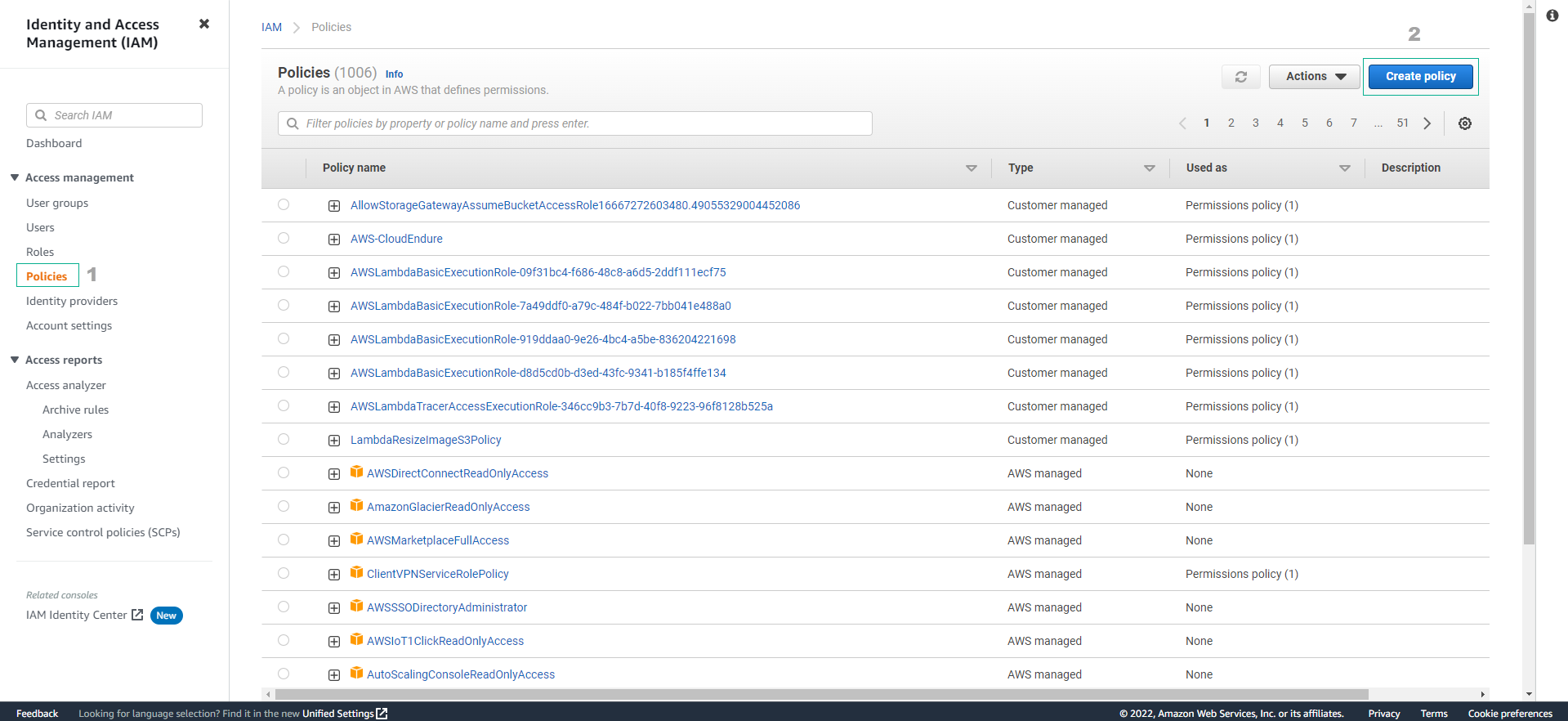Open the Type column sort arrow
This screenshot has width=1568, height=721.
[1150, 168]
